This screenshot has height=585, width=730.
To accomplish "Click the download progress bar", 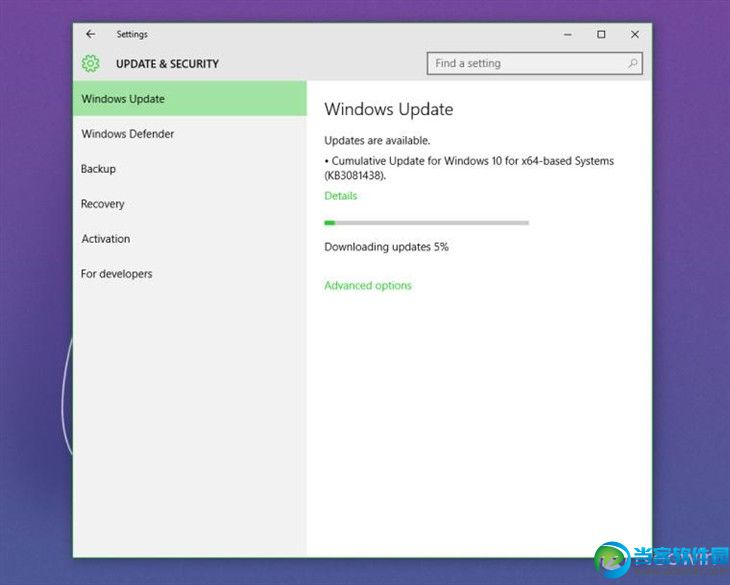I will point(426,223).
